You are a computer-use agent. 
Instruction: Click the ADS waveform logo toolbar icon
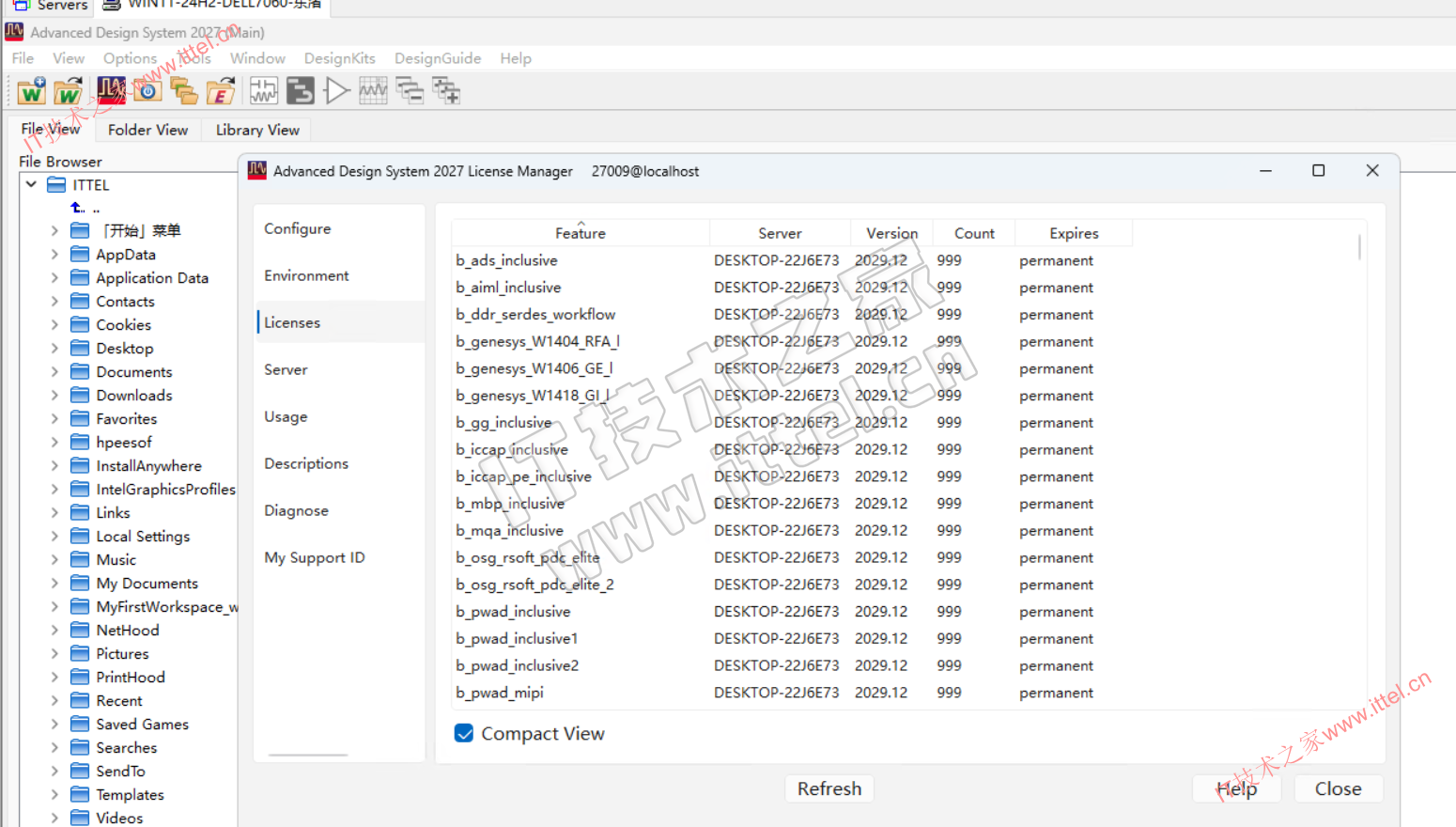pos(111,91)
